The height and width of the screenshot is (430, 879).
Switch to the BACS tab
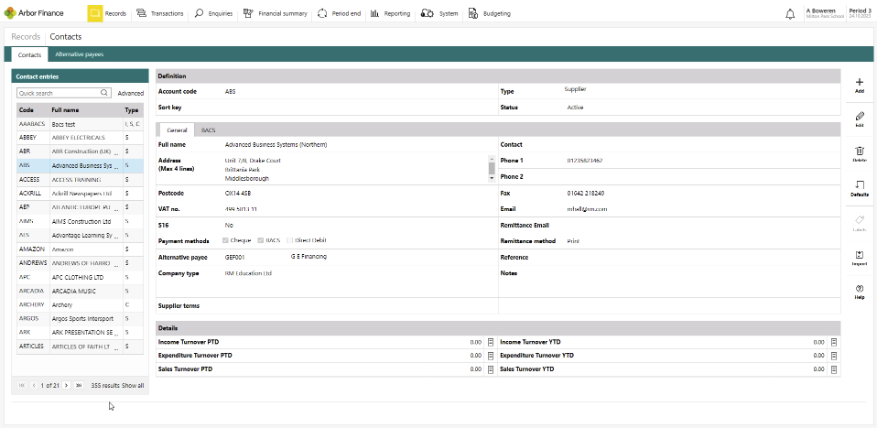coord(209,130)
